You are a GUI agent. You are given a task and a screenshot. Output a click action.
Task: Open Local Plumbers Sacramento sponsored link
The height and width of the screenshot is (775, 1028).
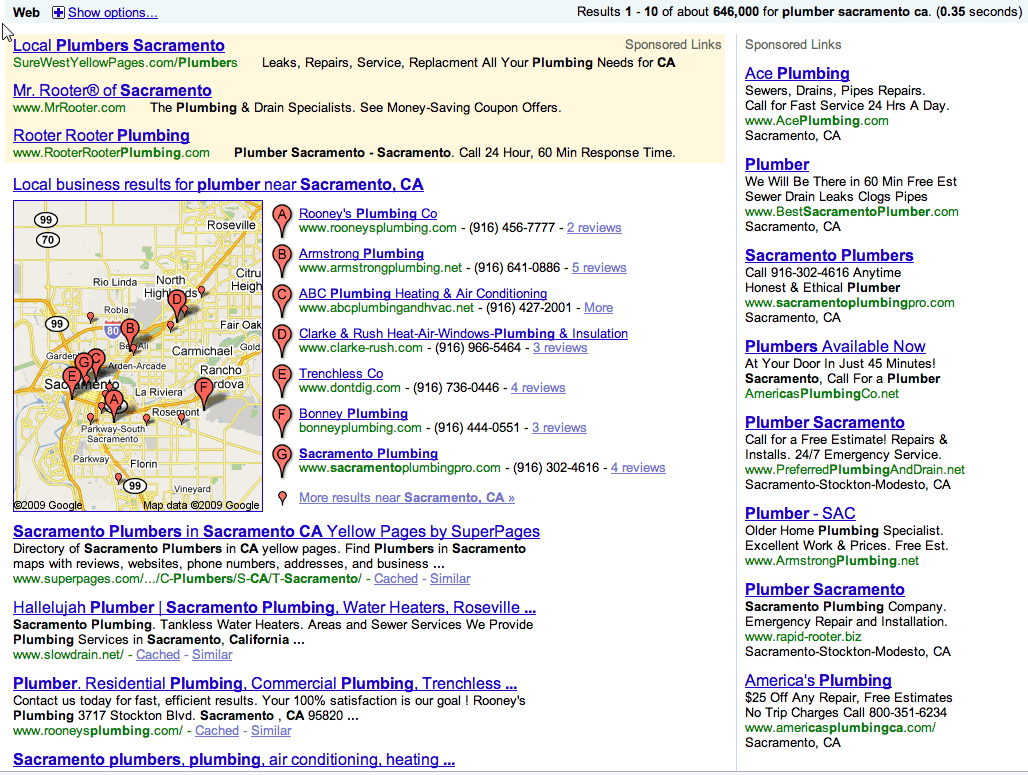pos(119,45)
